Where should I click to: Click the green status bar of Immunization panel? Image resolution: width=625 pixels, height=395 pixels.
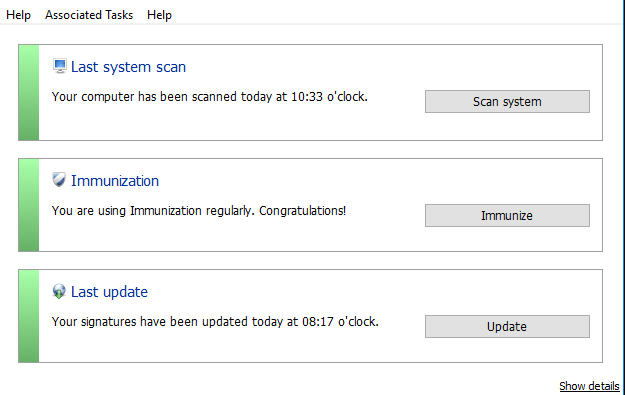pos(29,205)
